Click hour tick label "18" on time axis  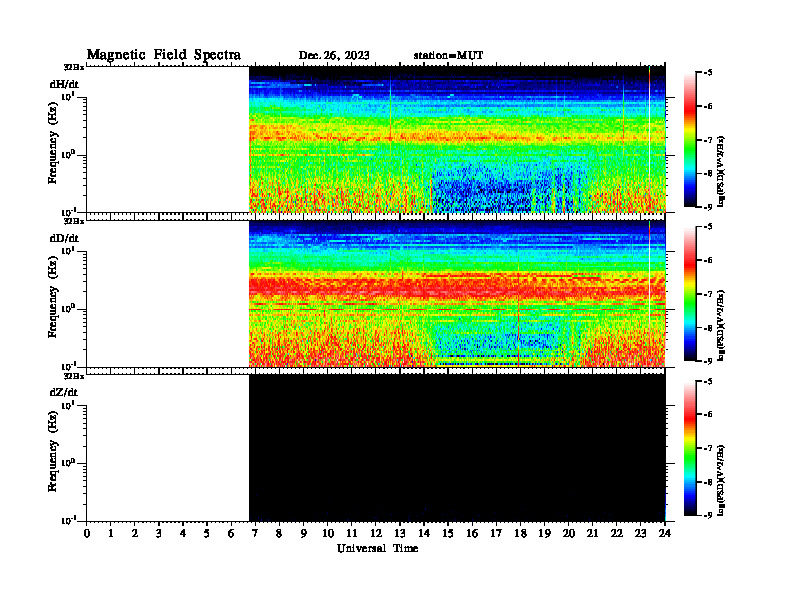click(520, 534)
